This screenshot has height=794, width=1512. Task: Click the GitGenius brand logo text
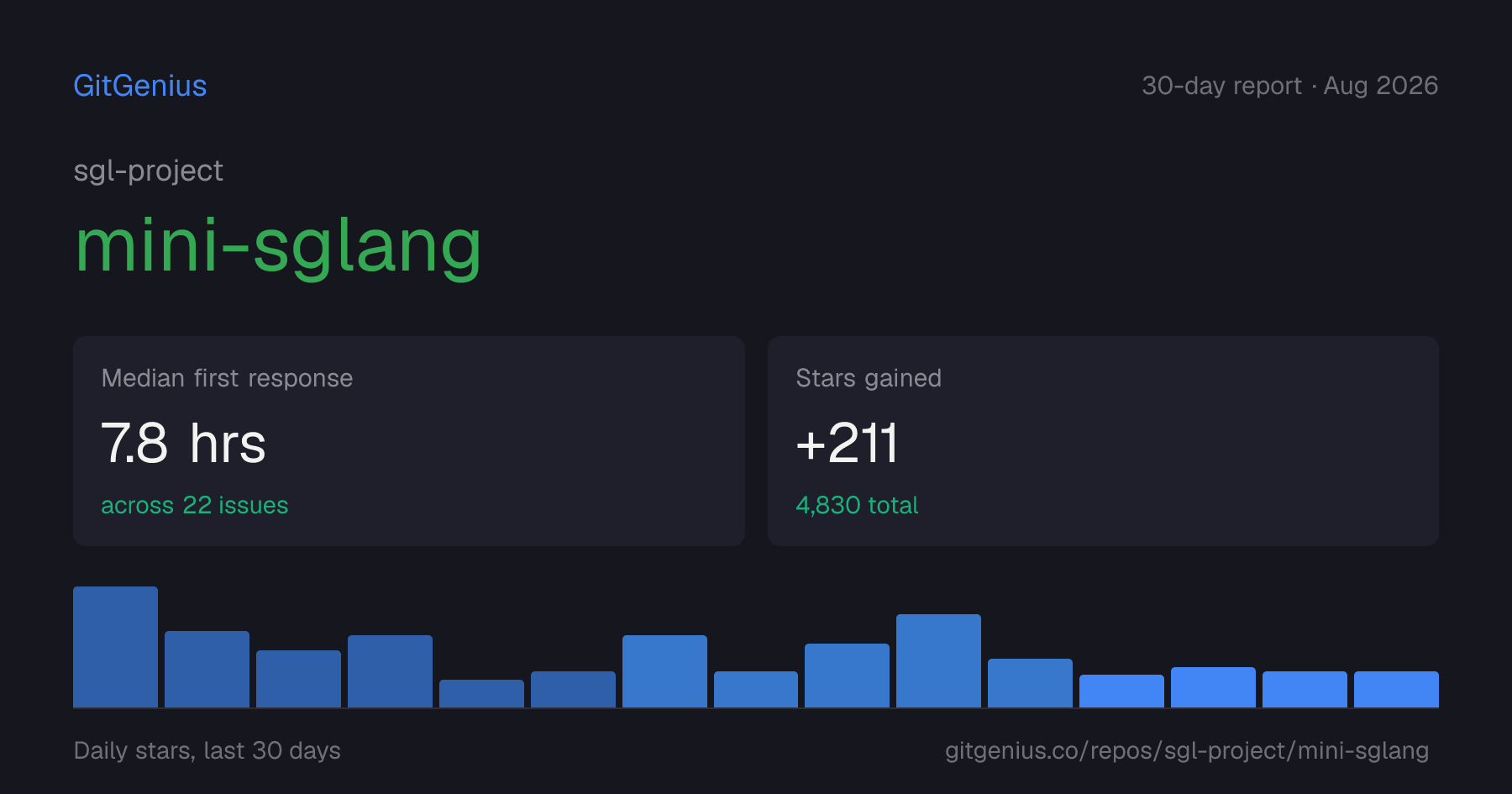click(140, 86)
